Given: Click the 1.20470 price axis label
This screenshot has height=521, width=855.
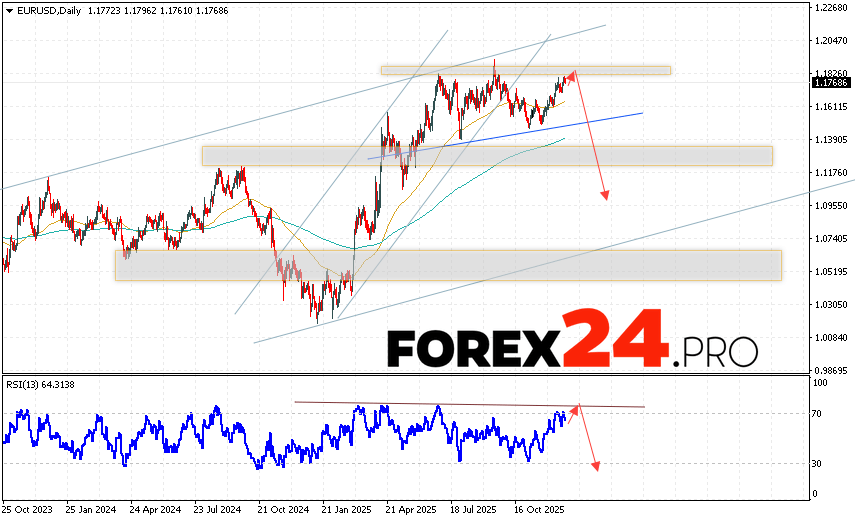Looking at the screenshot, I should click(x=832, y=41).
